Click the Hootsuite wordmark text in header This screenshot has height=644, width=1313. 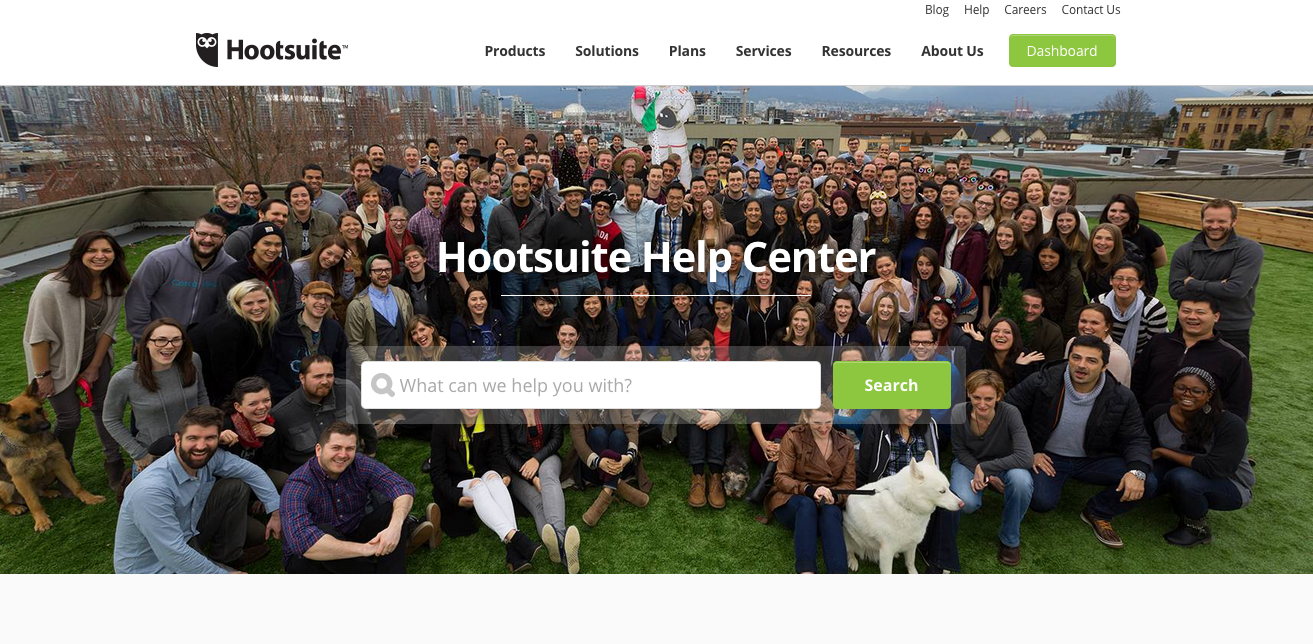click(x=286, y=50)
